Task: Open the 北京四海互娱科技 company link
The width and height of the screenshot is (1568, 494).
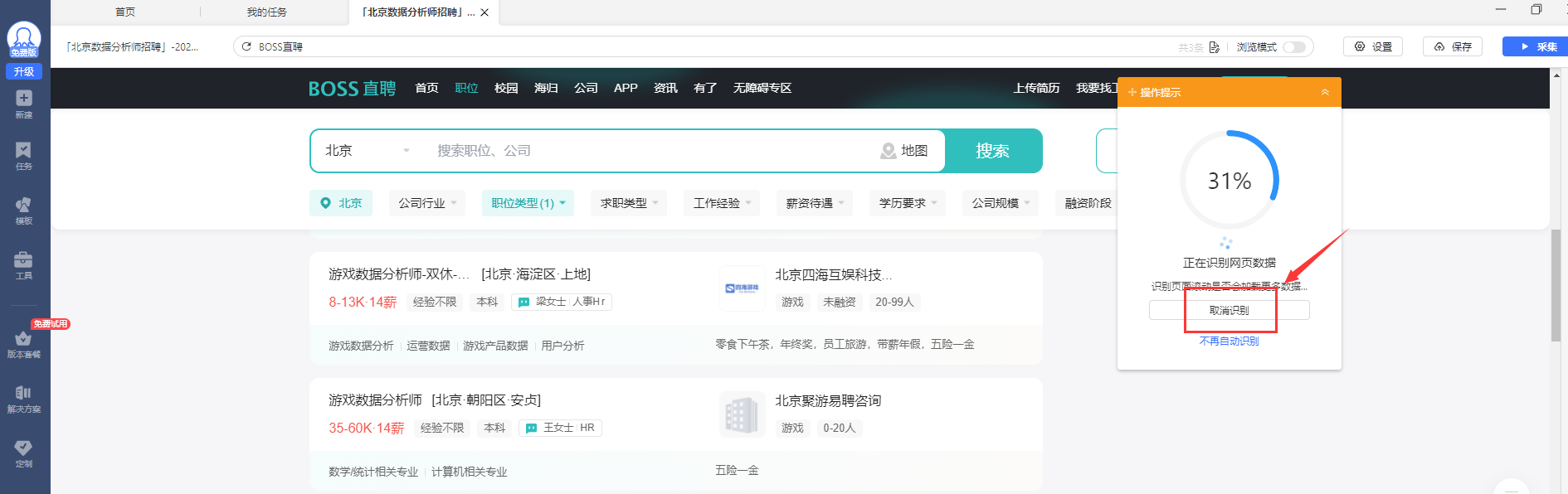Action: coord(834,275)
